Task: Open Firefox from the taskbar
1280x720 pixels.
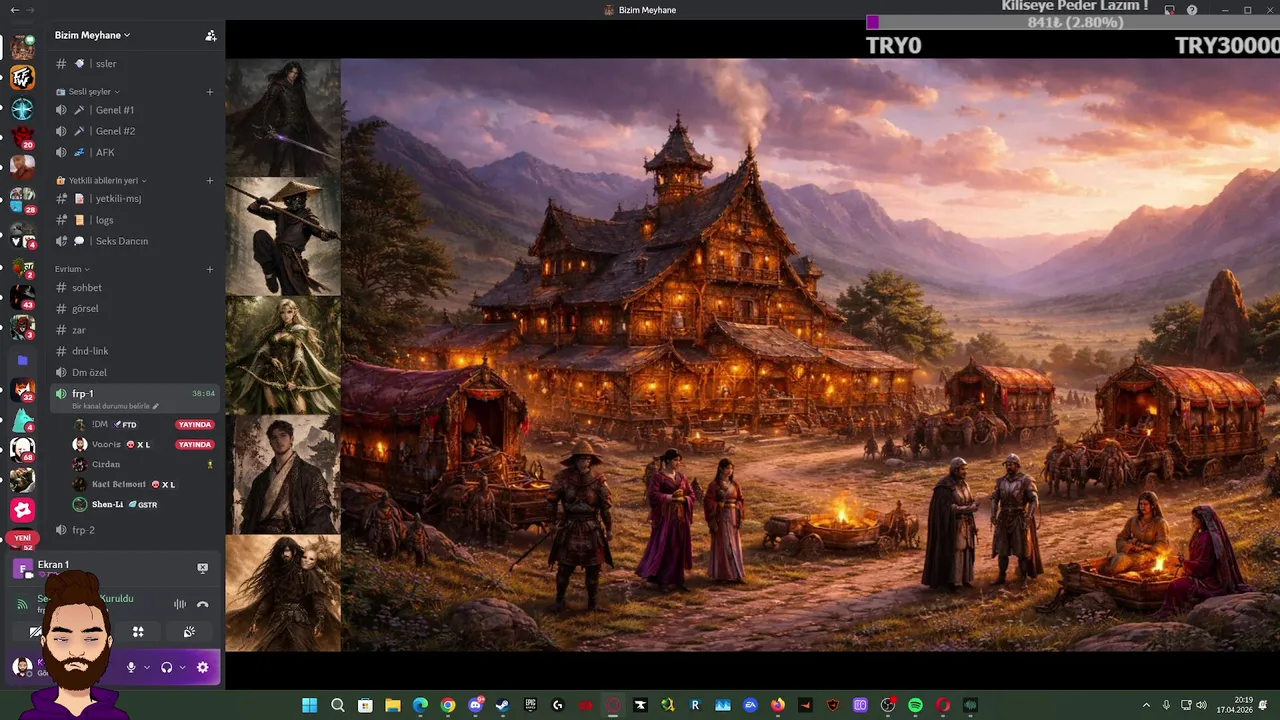Action: (778, 705)
